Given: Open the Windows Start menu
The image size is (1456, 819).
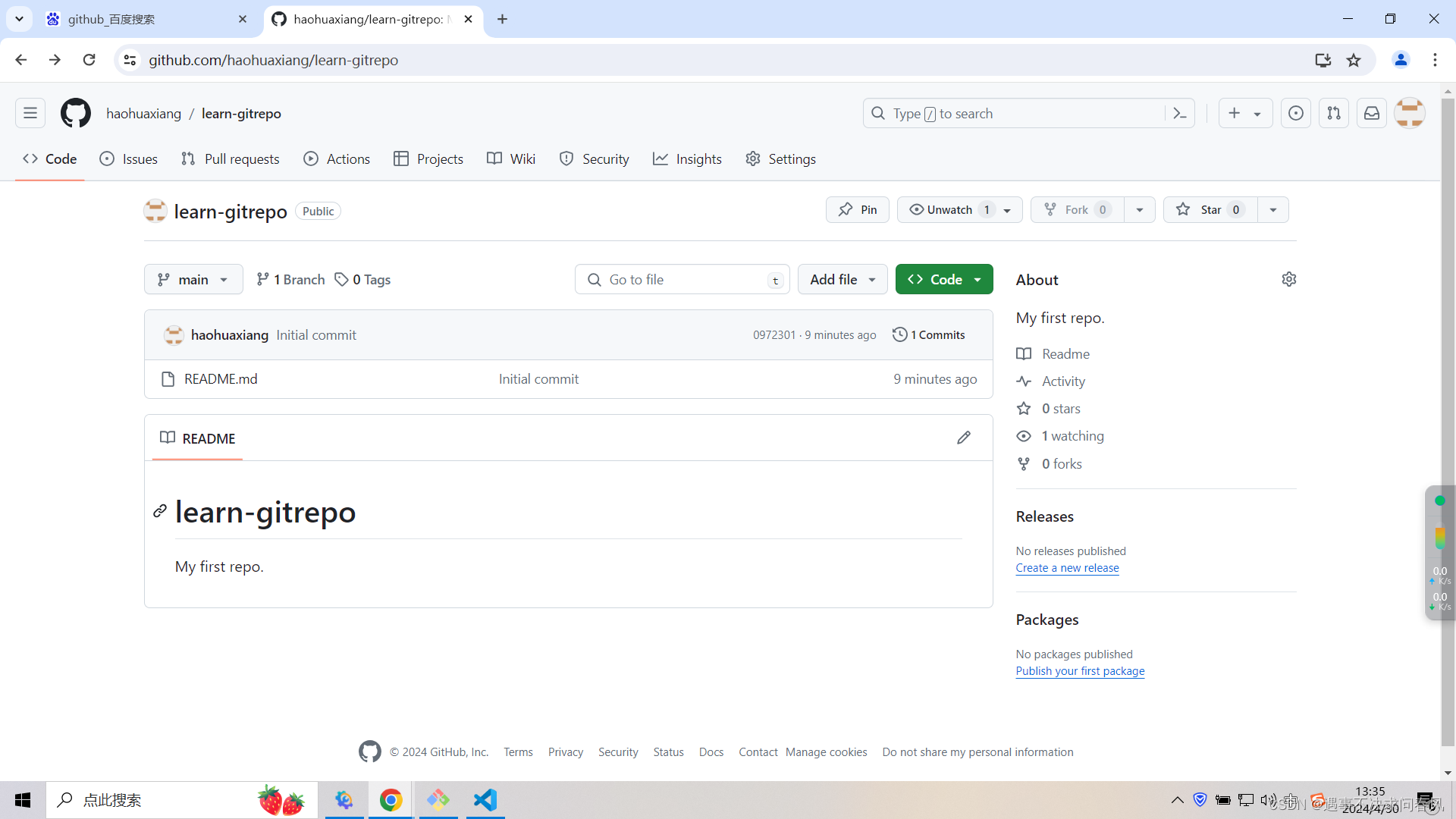Looking at the screenshot, I should (23, 800).
